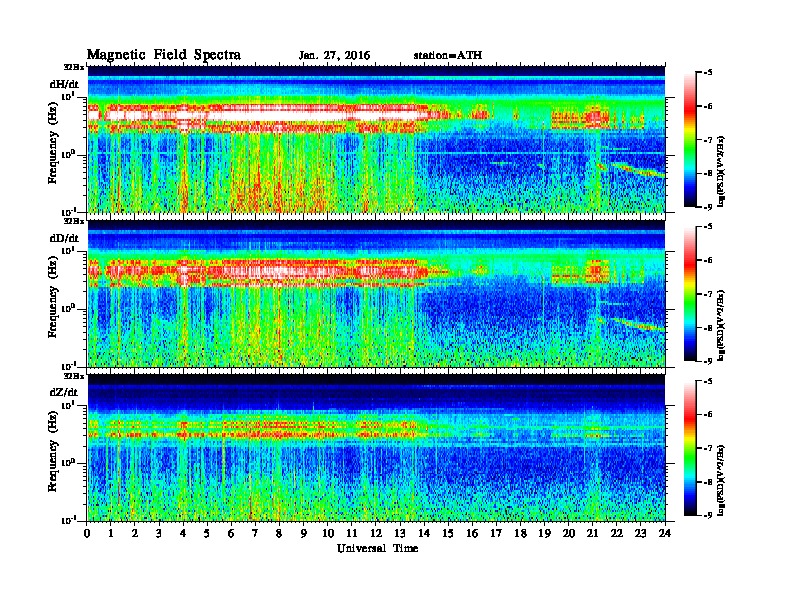Click the 10^0 frequency tick of dH/dt panel

(x=68, y=154)
